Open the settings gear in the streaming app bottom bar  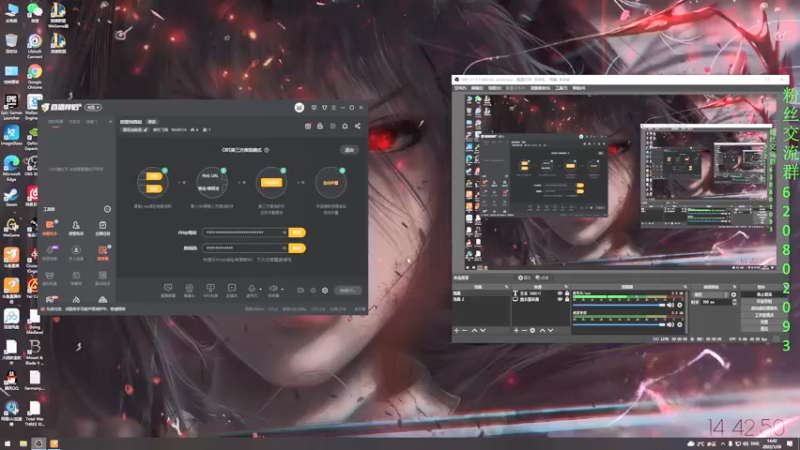[x=325, y=290]
